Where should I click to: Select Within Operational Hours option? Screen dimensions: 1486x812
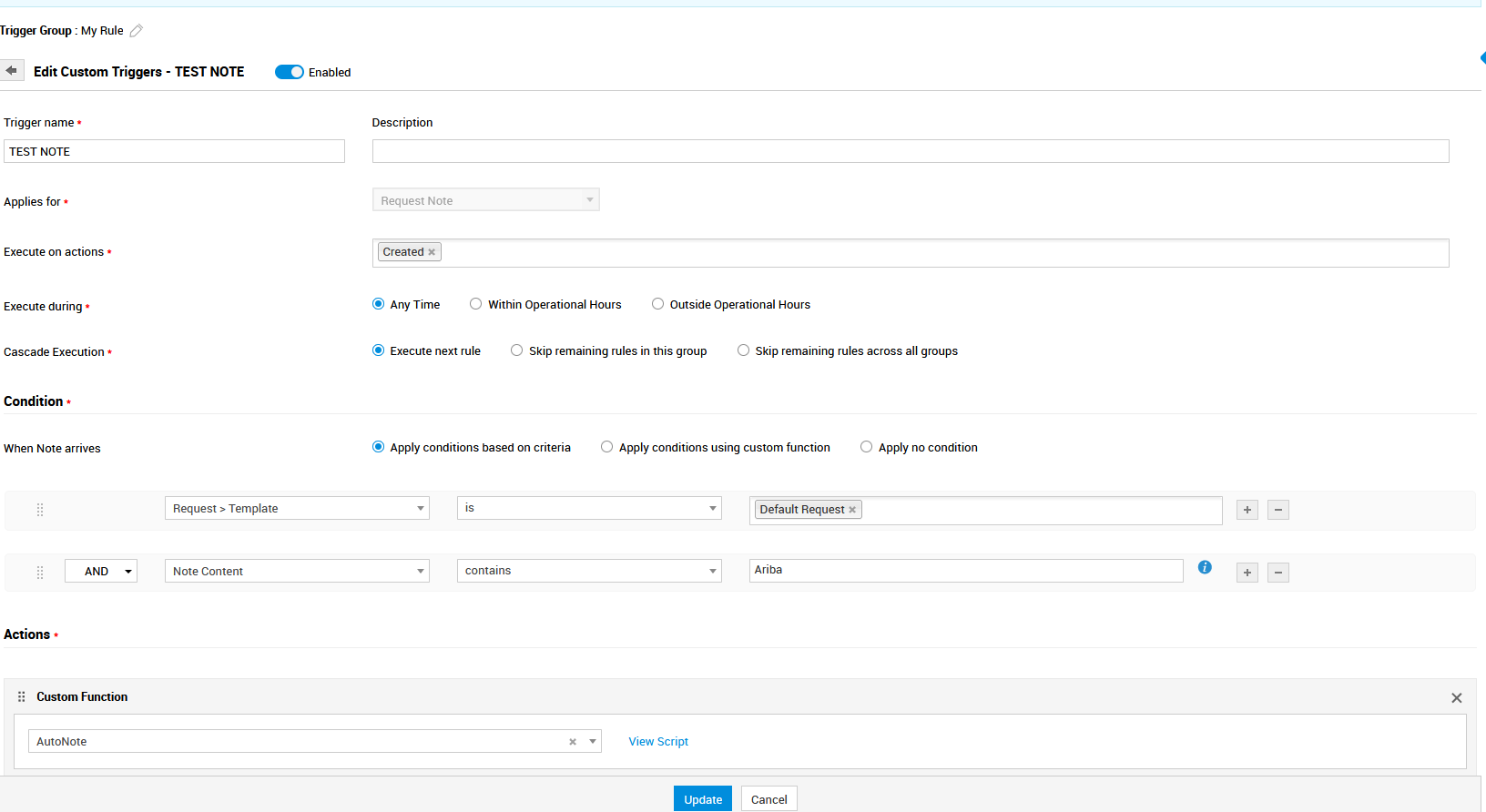point(476,304)
